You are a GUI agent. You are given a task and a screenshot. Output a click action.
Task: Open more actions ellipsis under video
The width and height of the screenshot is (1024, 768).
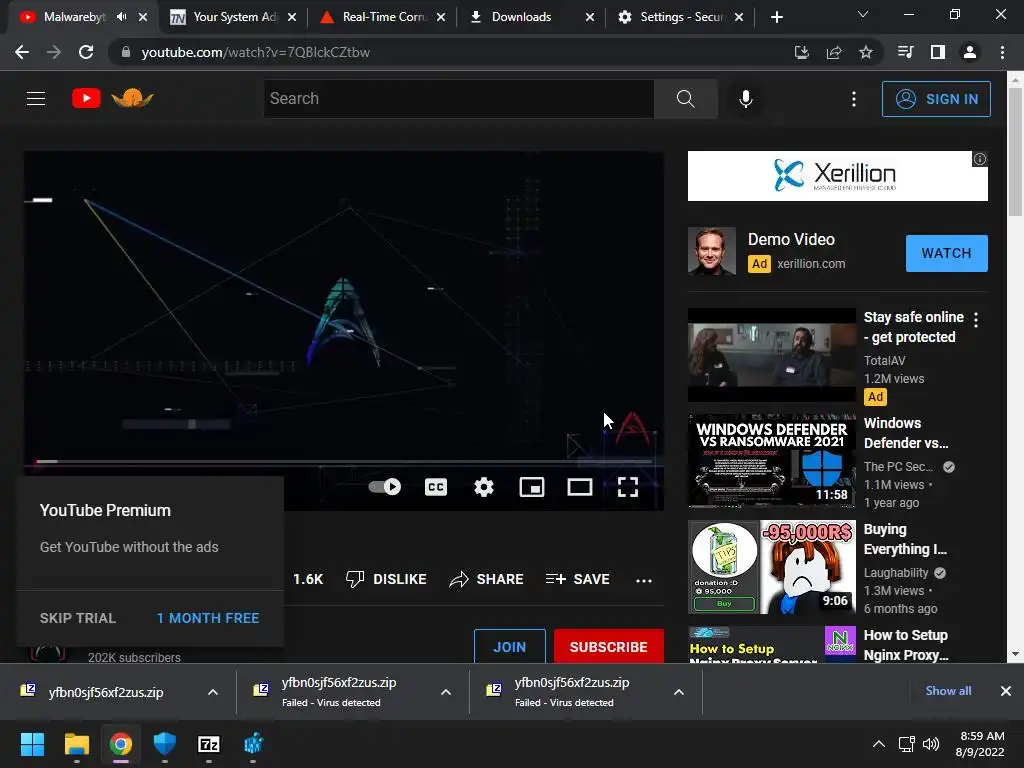tap(644, 581)
